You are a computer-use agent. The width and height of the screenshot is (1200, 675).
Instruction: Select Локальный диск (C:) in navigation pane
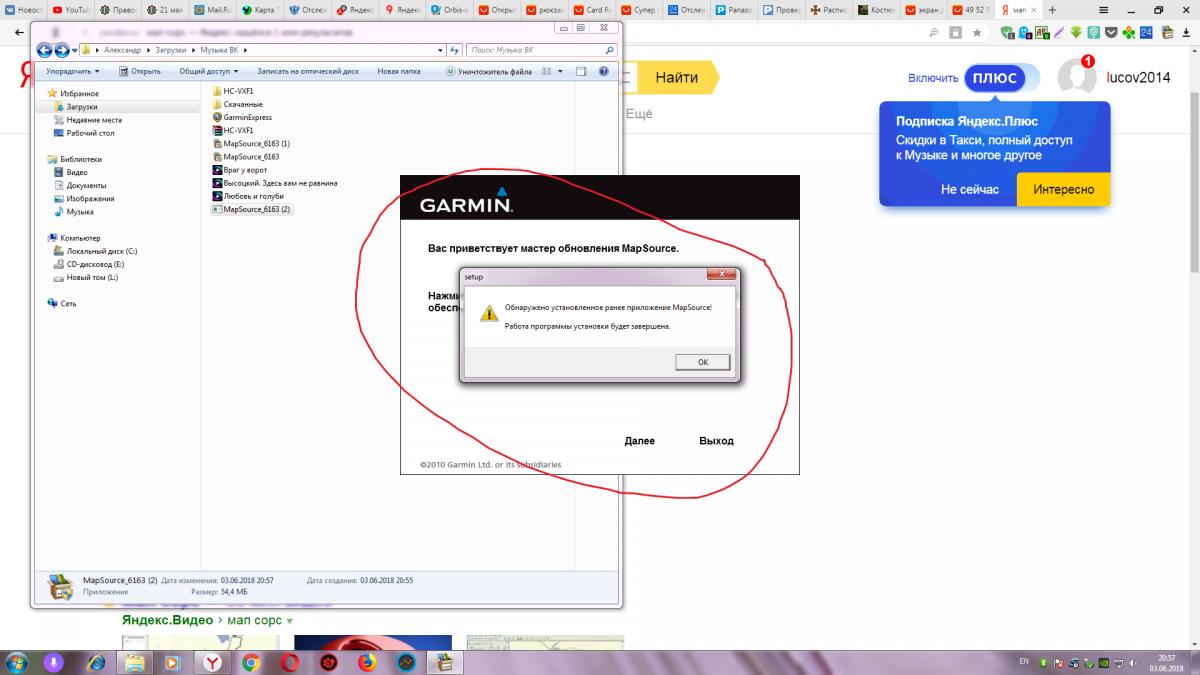pos(101,251)
